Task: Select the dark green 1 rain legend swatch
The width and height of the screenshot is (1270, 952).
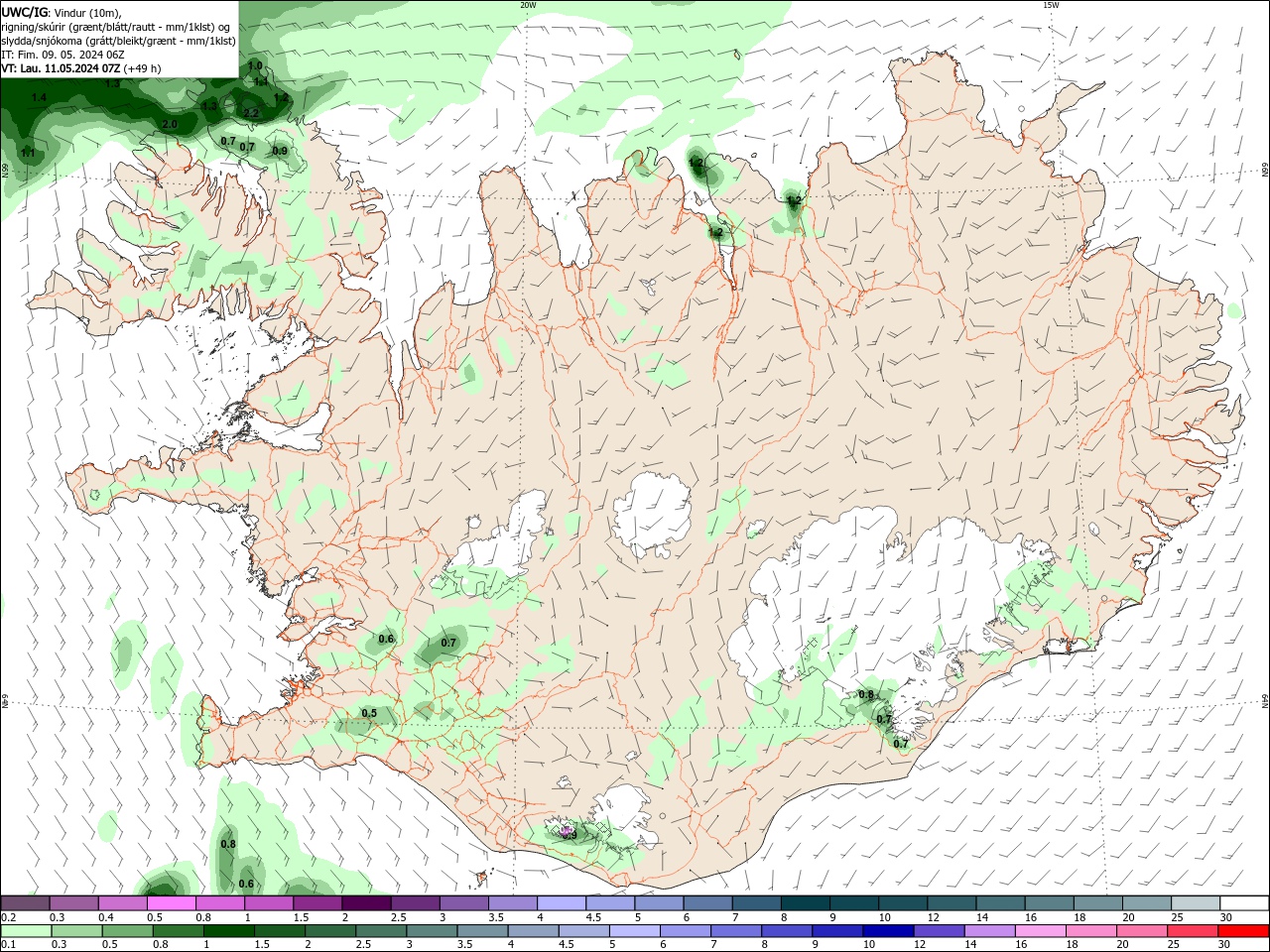Action: tap(229, 931)
